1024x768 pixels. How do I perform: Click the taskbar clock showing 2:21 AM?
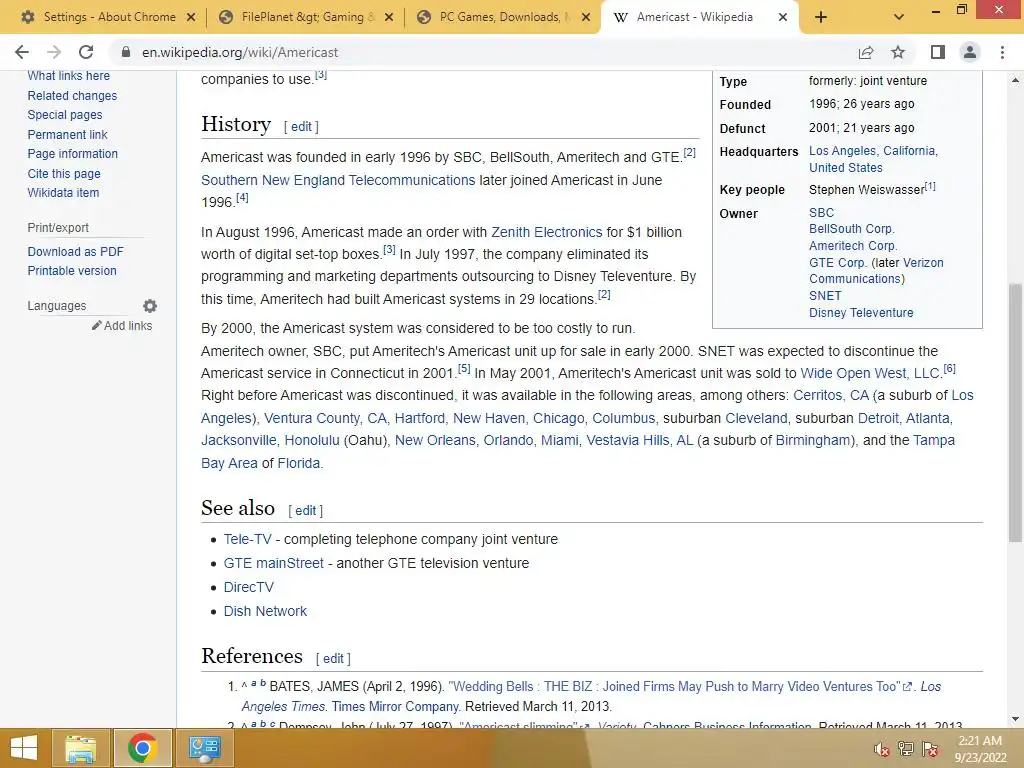[980, 749]
